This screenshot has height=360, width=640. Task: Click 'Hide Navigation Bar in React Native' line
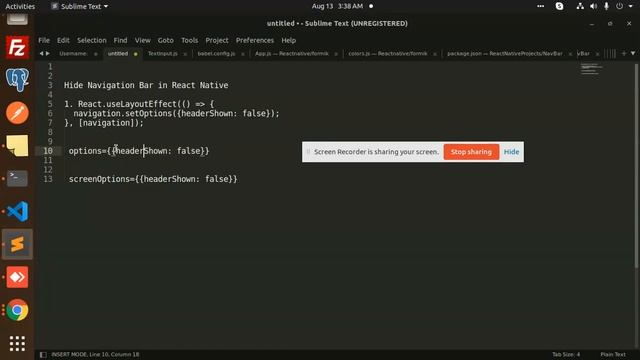[146, 85]
